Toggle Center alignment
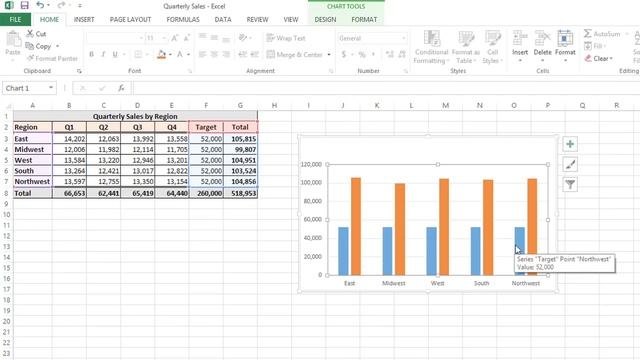The height and width of the screenshot is (360, 640). [x=214, y=54]
